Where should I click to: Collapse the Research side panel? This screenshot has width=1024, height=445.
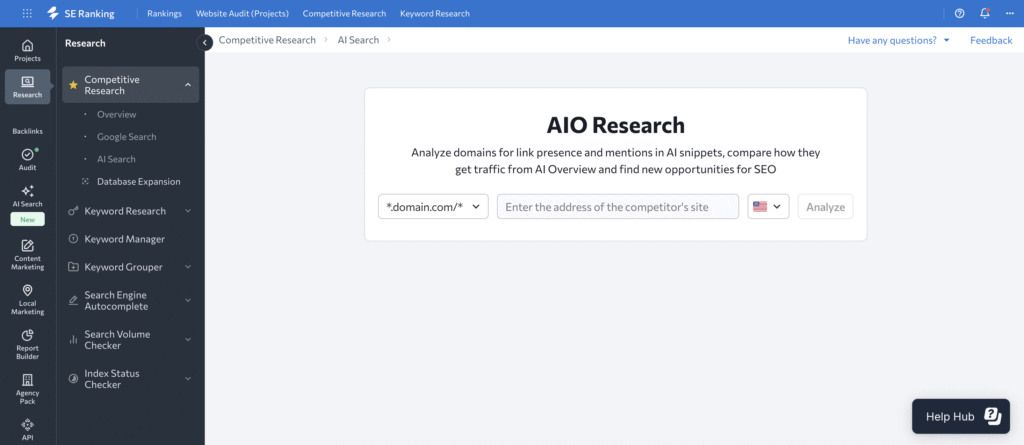coord(205,42)
